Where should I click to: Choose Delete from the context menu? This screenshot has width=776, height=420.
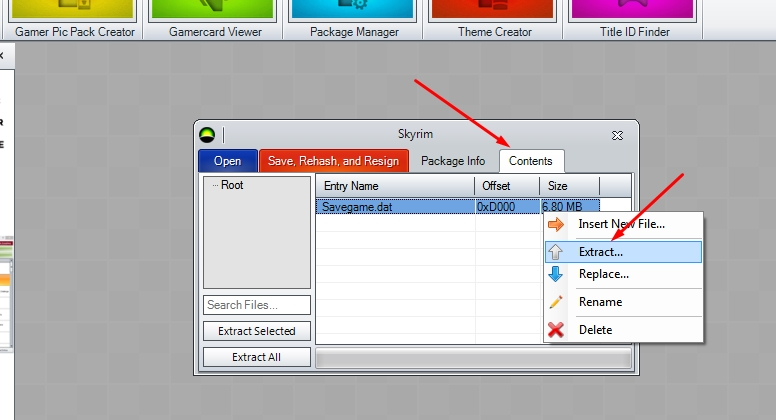(x=623, y=329)
